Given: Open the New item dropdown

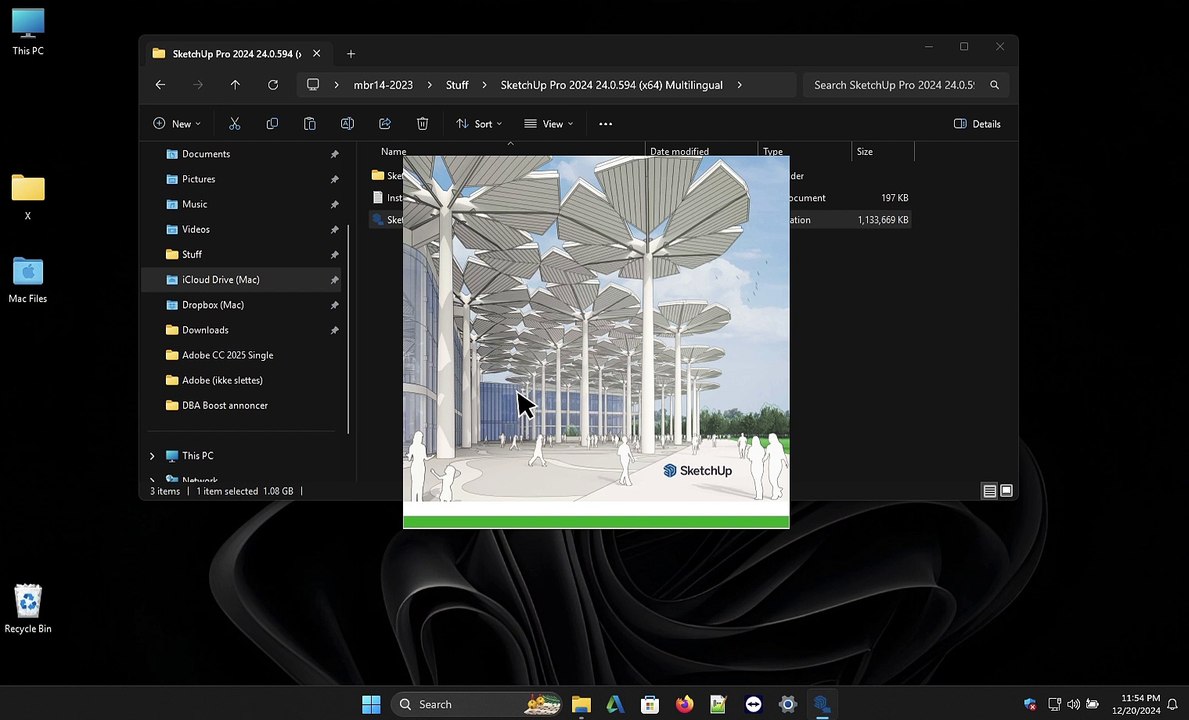Looking at the screenshot, I should coord(177,124).
